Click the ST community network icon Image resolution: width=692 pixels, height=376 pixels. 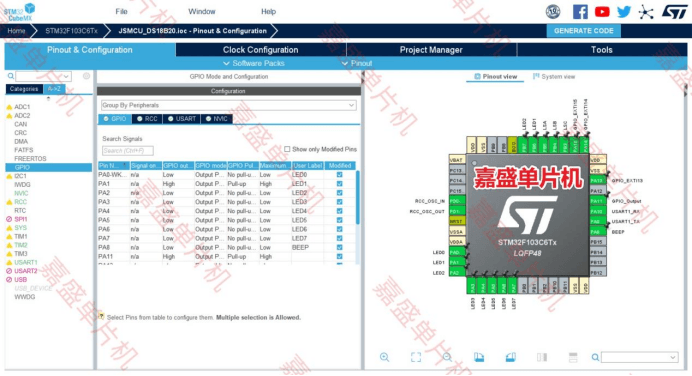click(646, 12)
